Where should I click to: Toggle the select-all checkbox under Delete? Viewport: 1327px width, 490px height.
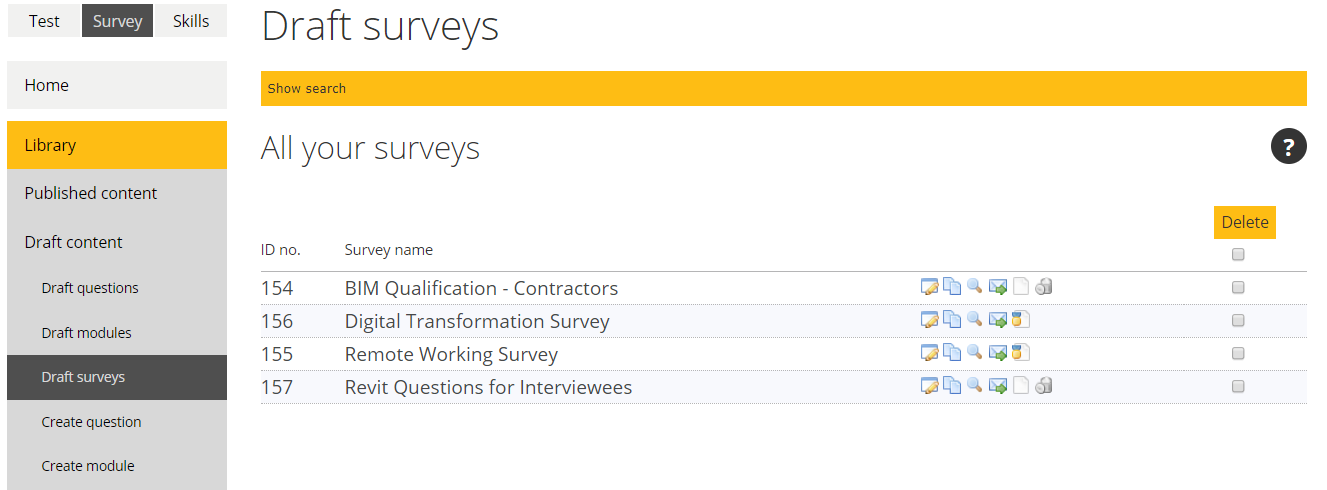(x=1238, y=254)
